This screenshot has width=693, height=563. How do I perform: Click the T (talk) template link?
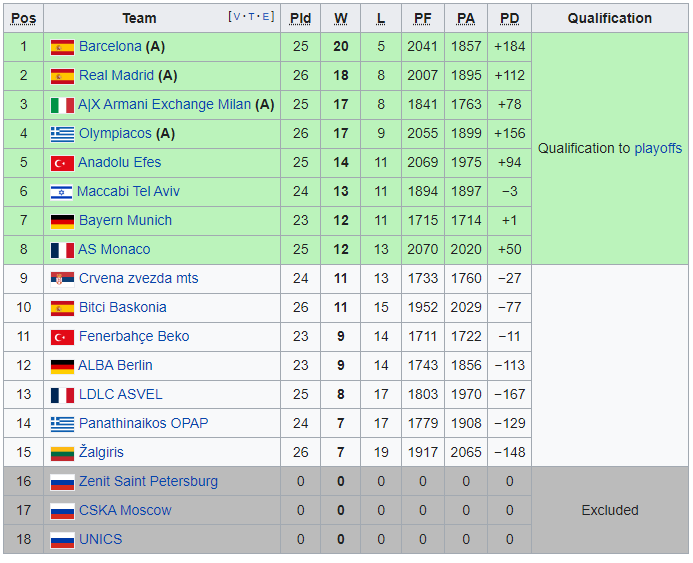pos(251,17)
